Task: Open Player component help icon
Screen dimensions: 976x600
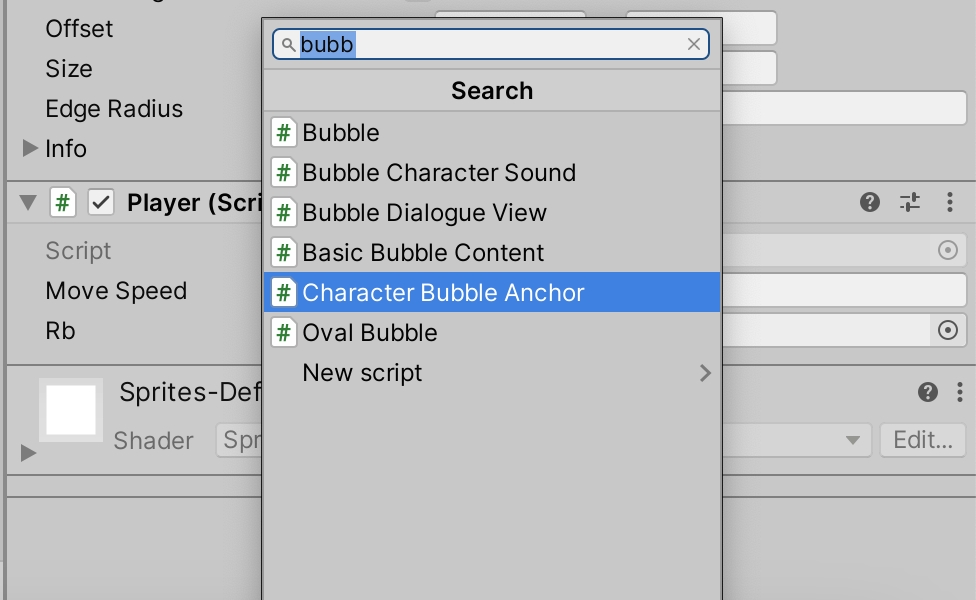Action: click(870, 203)
